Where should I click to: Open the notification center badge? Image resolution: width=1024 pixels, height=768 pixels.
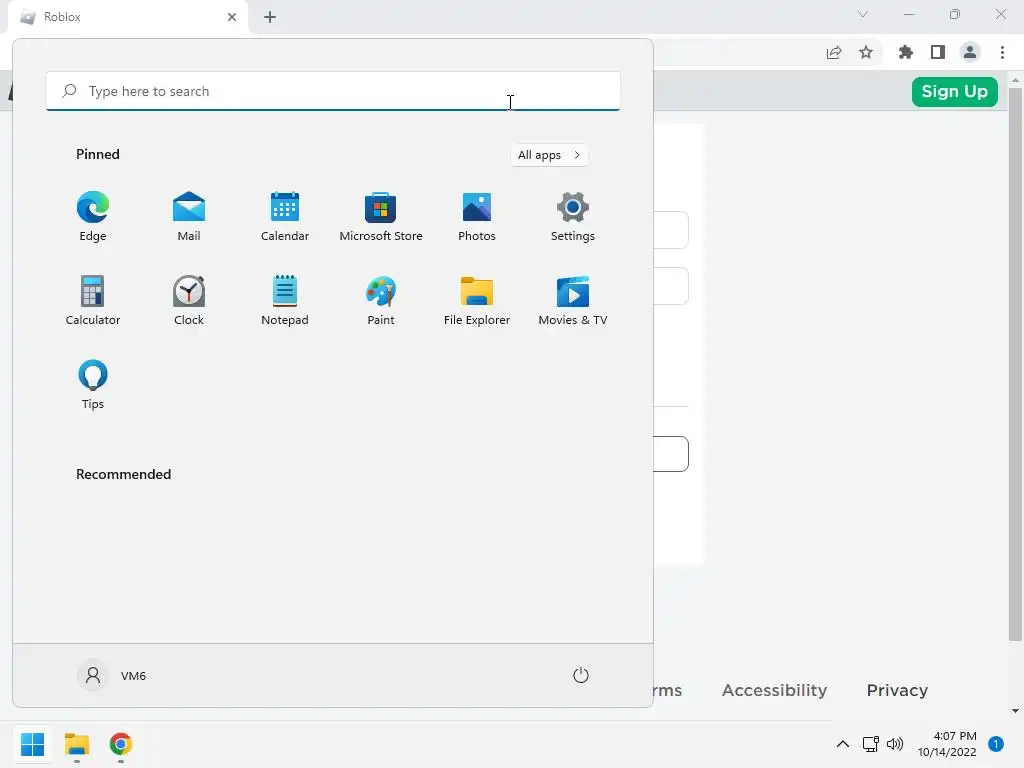click(996, 744)
